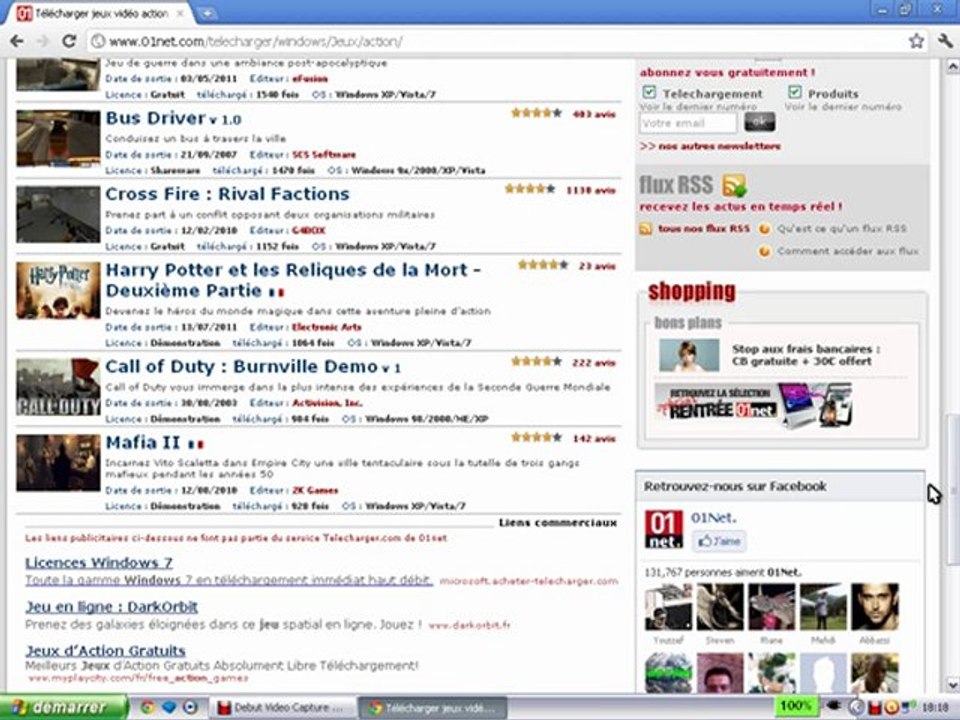Click Rentrée 01net selection banner
960x720 pixels.
[x=754, y=405]
